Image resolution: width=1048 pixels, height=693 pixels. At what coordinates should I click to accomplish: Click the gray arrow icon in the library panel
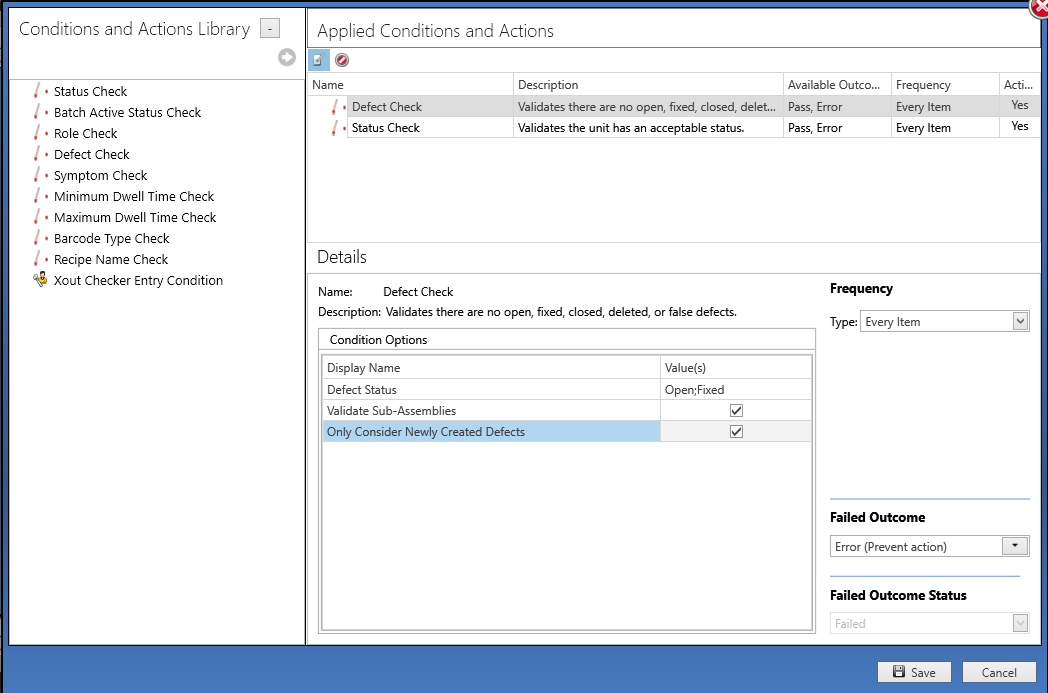coord(287,57)
